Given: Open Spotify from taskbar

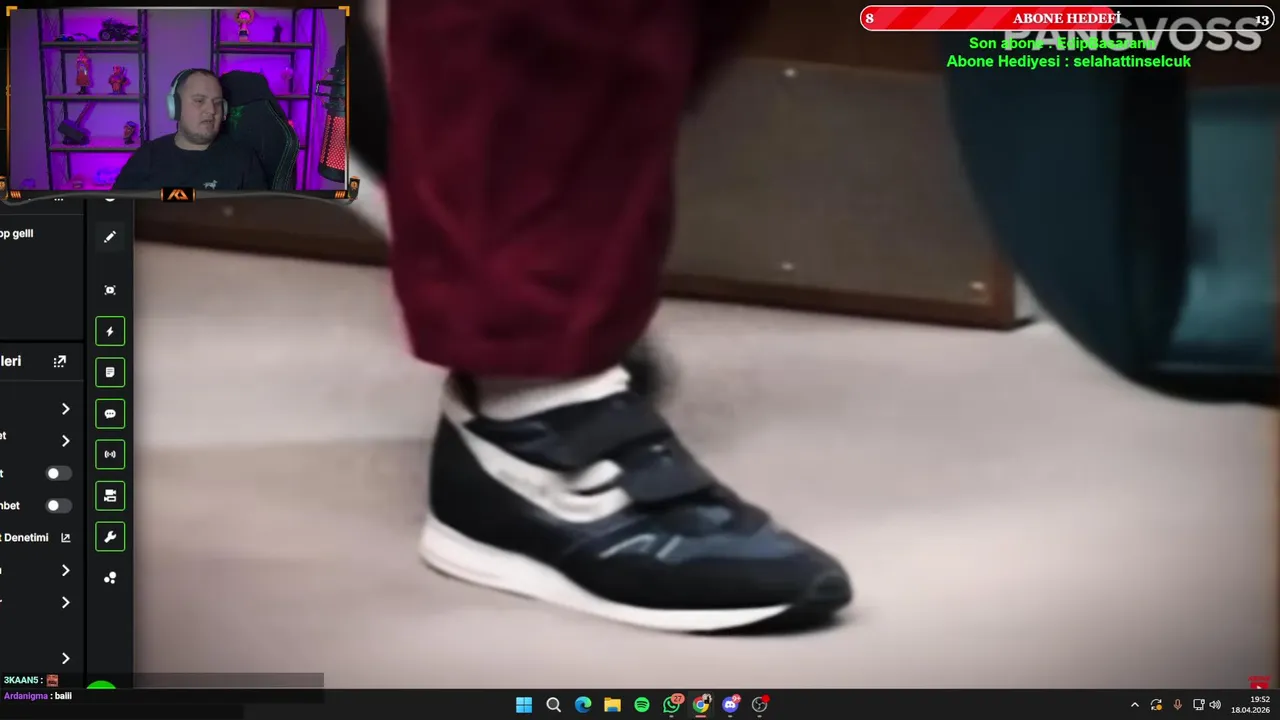Looking at the screenshot, I should point(642,705).
